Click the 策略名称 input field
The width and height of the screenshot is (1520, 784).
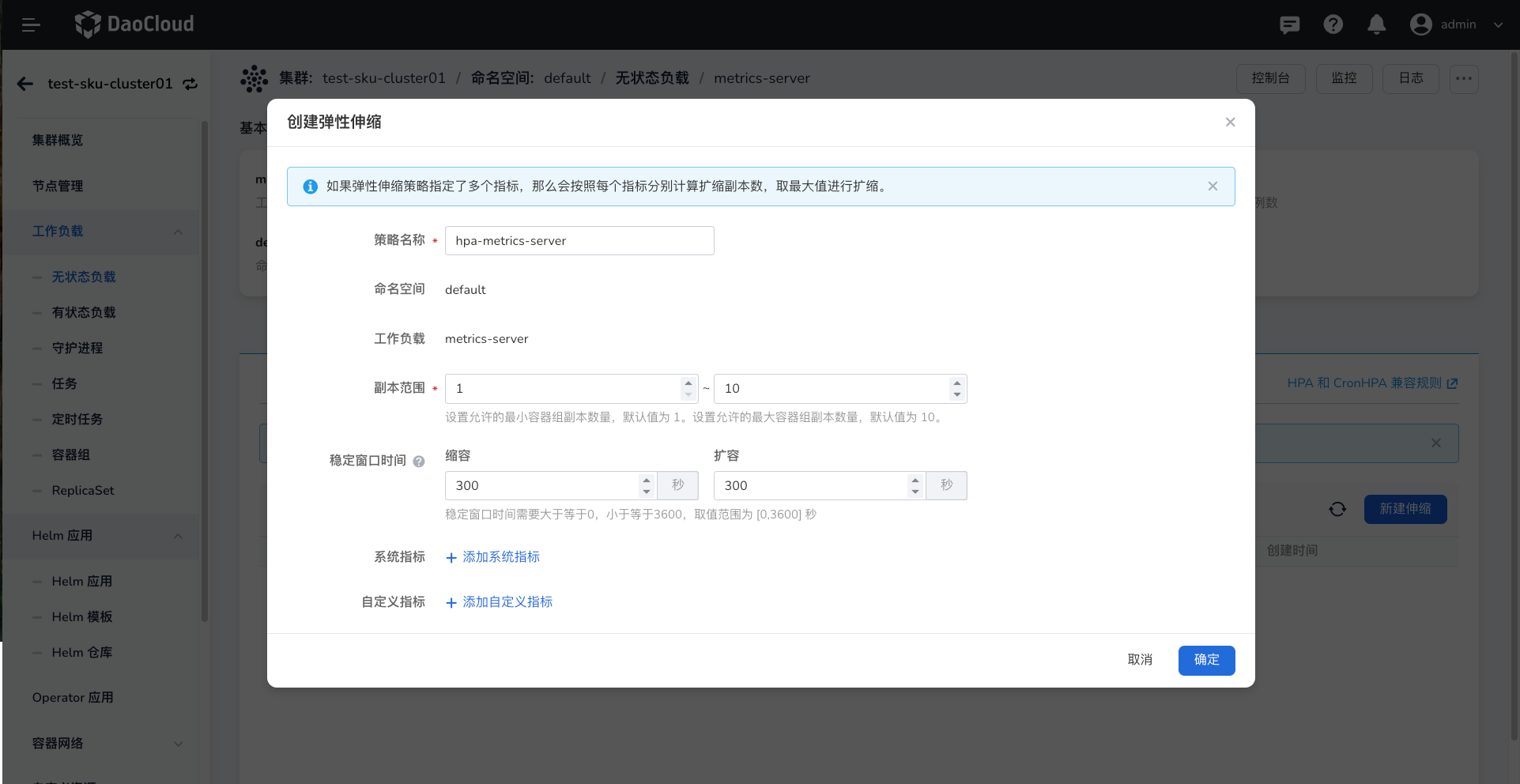click(x=579, y=241)
